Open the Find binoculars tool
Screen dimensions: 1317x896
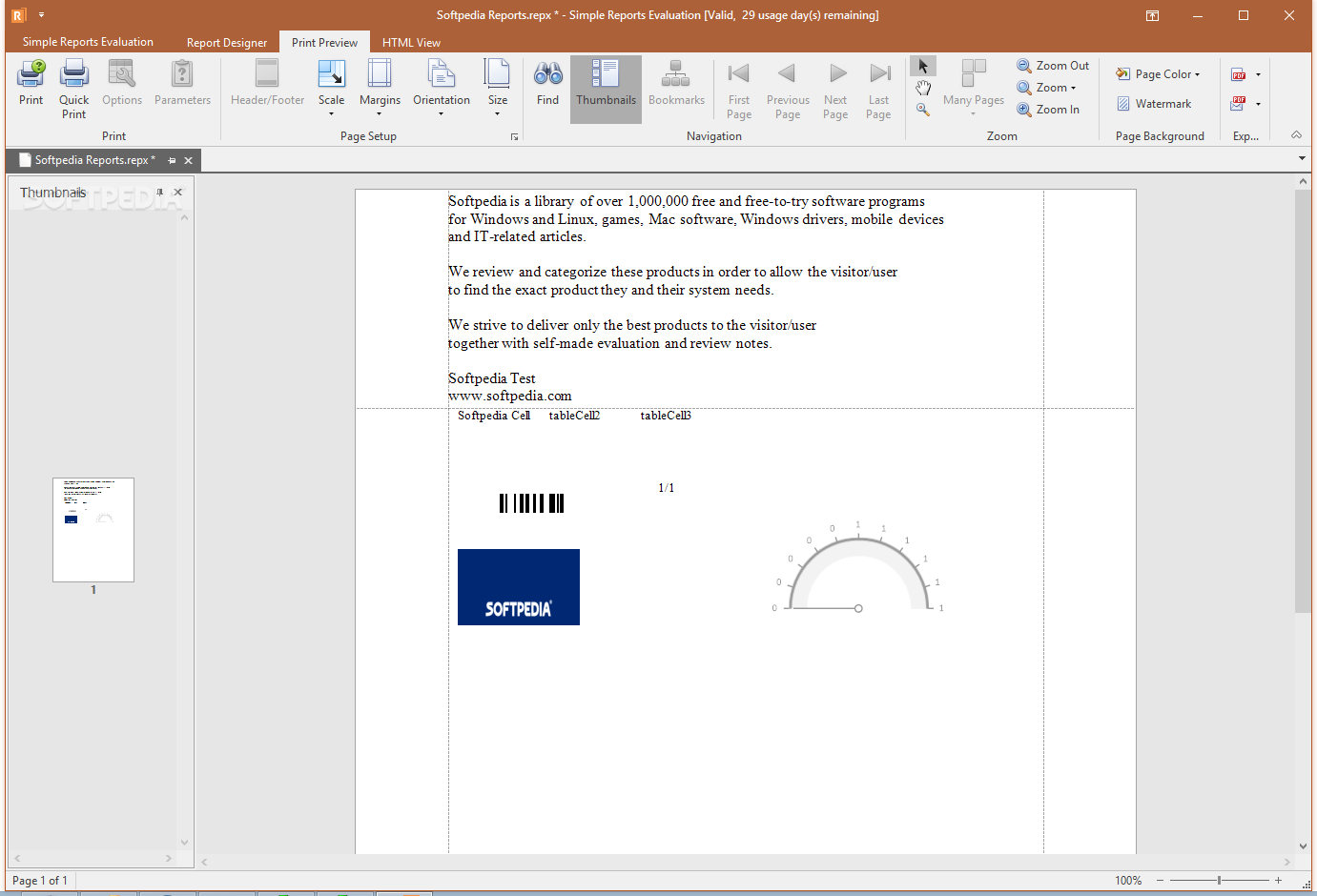pos(547,82)
